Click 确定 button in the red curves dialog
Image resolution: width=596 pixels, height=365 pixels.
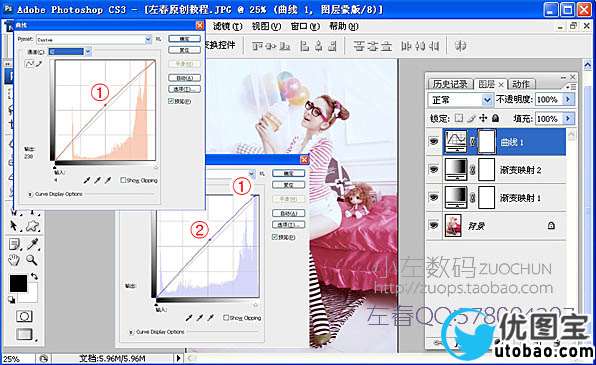coord(184,39)
